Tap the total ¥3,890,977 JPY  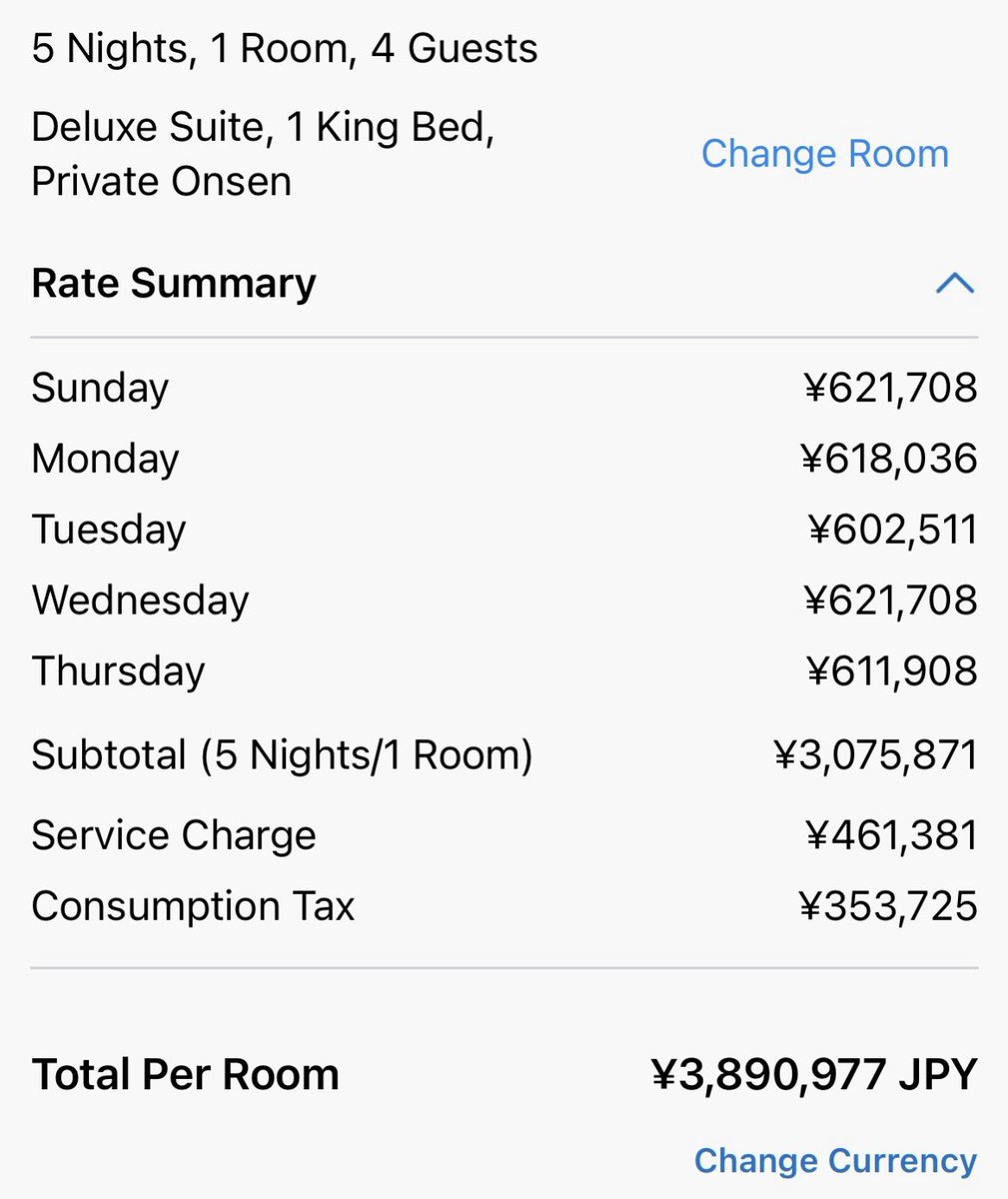pos(813,1075)
